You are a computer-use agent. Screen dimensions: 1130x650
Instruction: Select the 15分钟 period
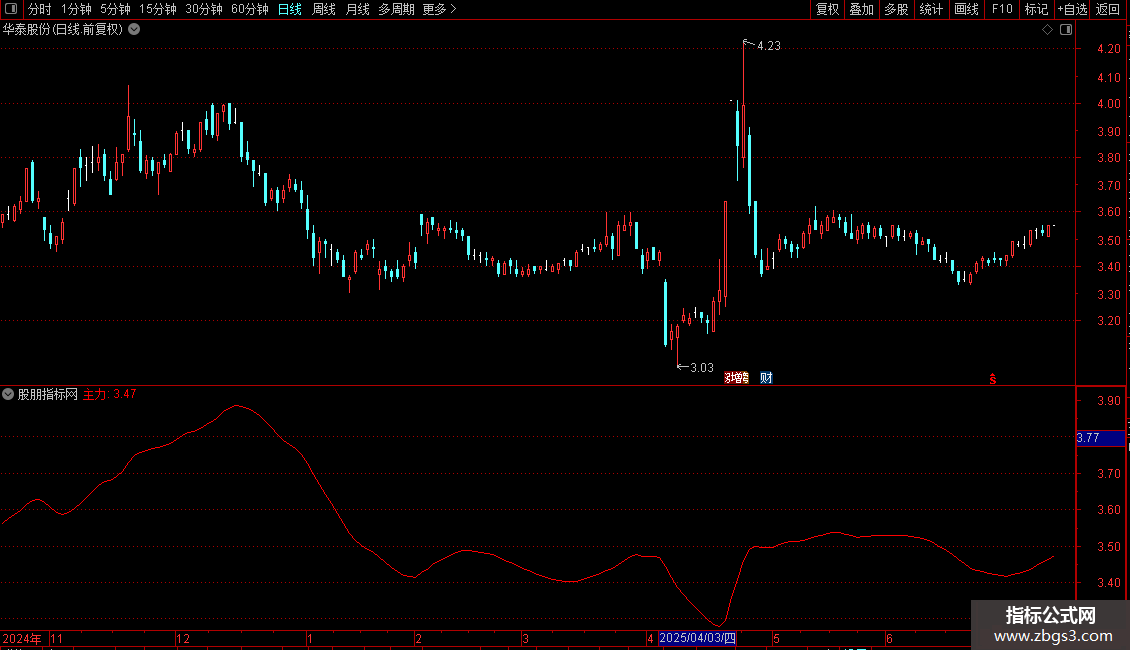pos(158,9)
